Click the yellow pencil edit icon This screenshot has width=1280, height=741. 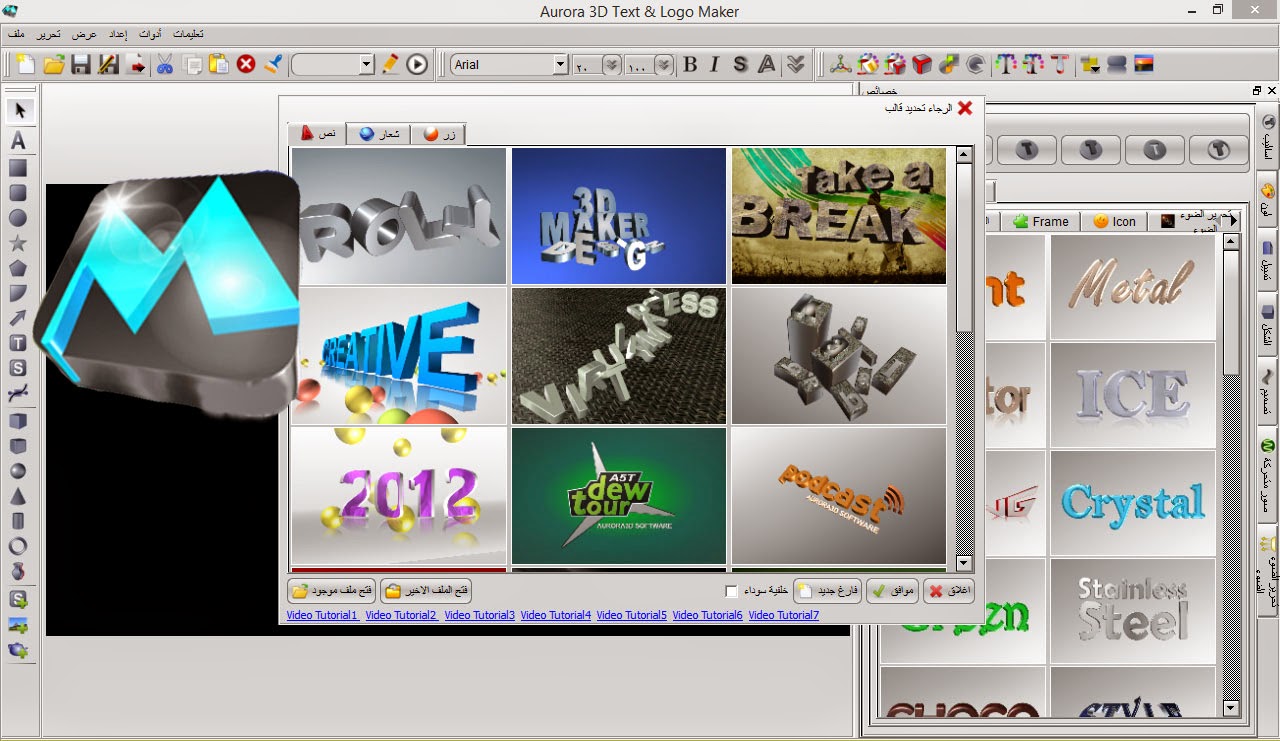click(390, 64)
